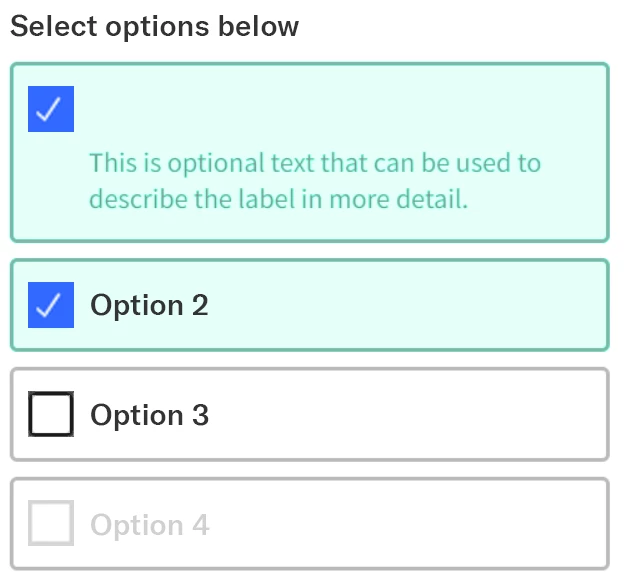Viewport: 625px width, 581px height.
Task: Click the disabled "Option 4" label text
Action: click(149, 525)
